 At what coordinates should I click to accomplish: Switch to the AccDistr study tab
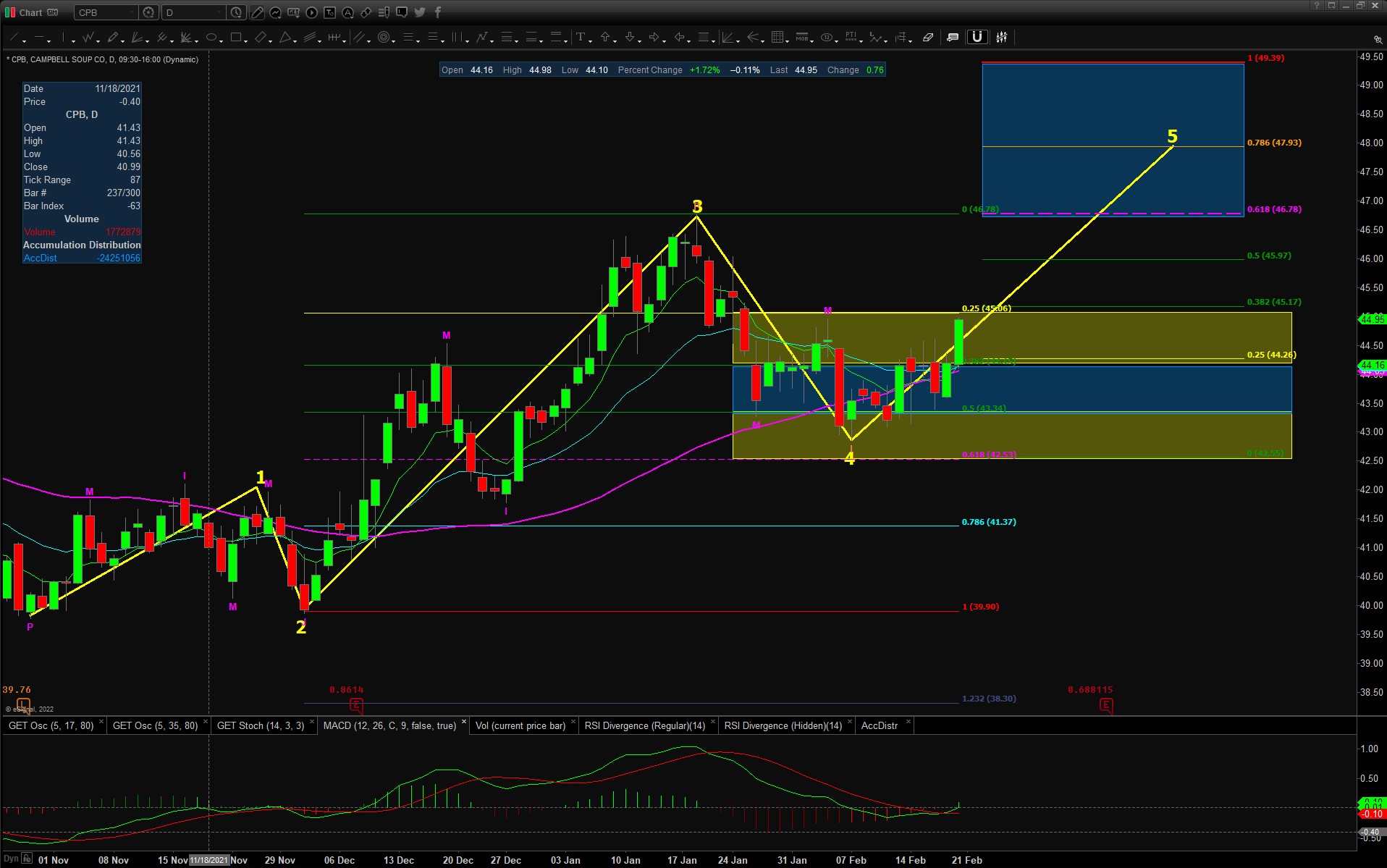pos(879,725)
